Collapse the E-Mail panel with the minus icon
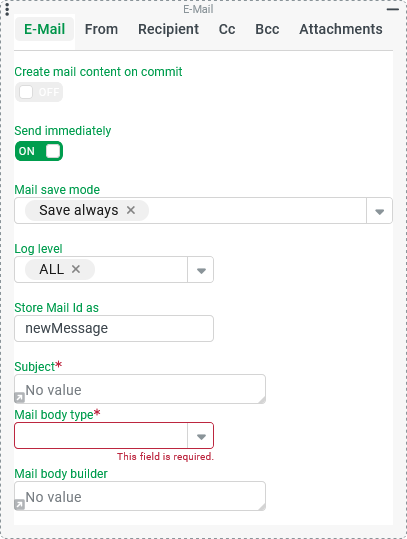The width and height of the screenshot is (407, 539). 393,9
